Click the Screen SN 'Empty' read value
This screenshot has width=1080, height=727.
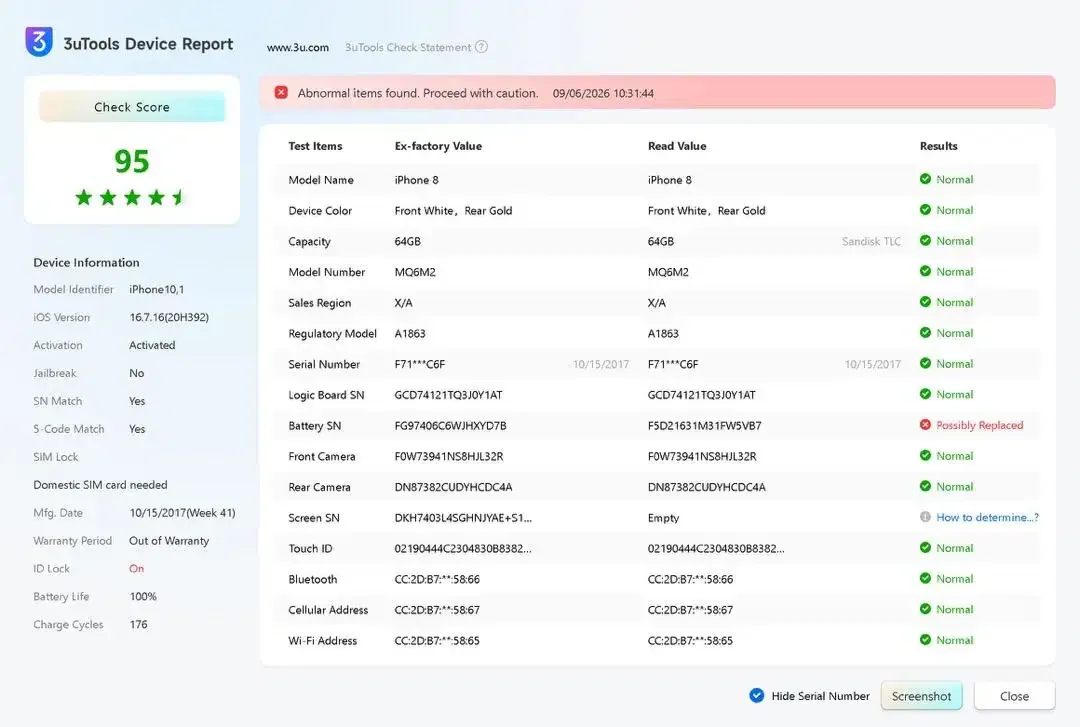tap(663, 518)
